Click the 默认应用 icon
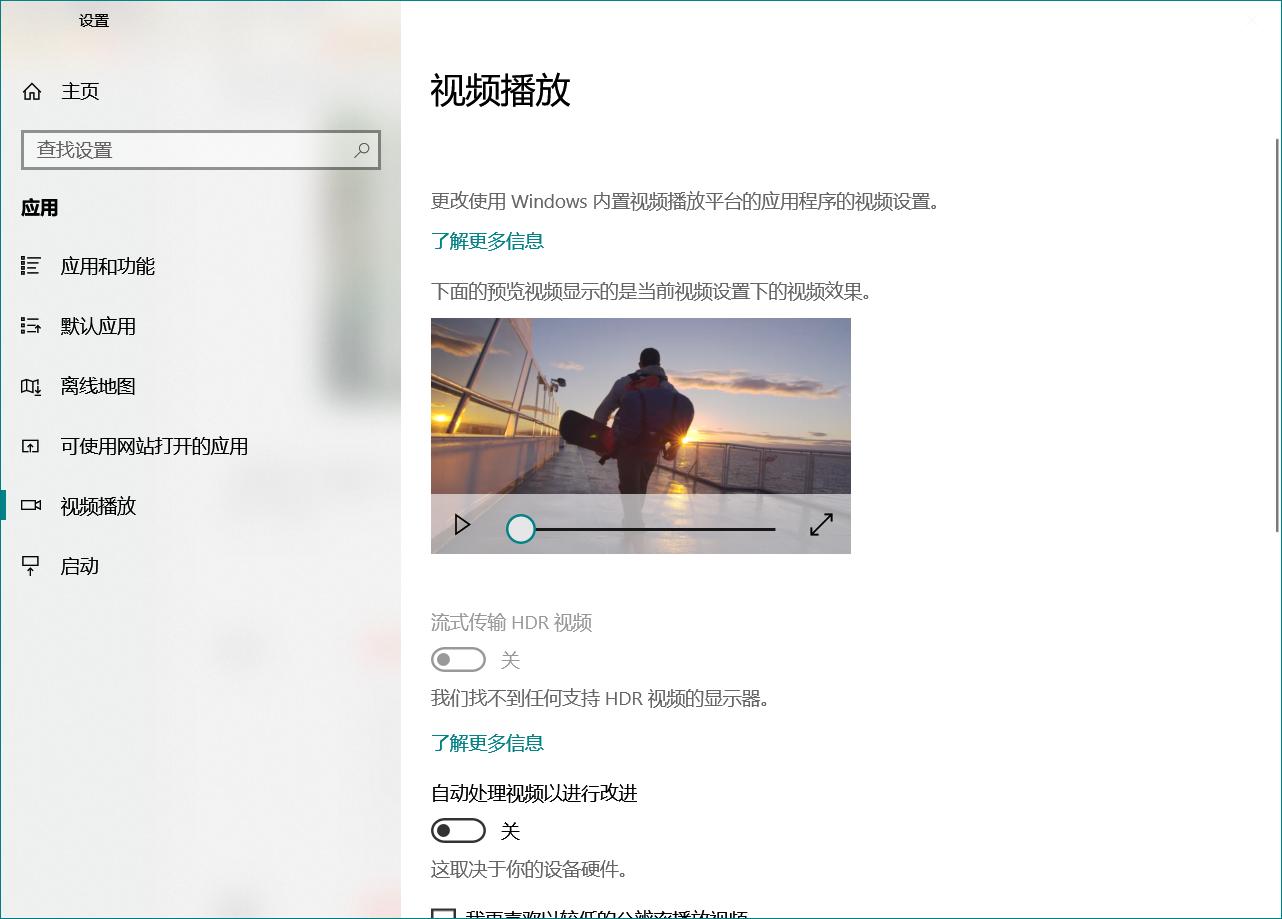Viewport: 1282px width, 919px height. [31, 326]
